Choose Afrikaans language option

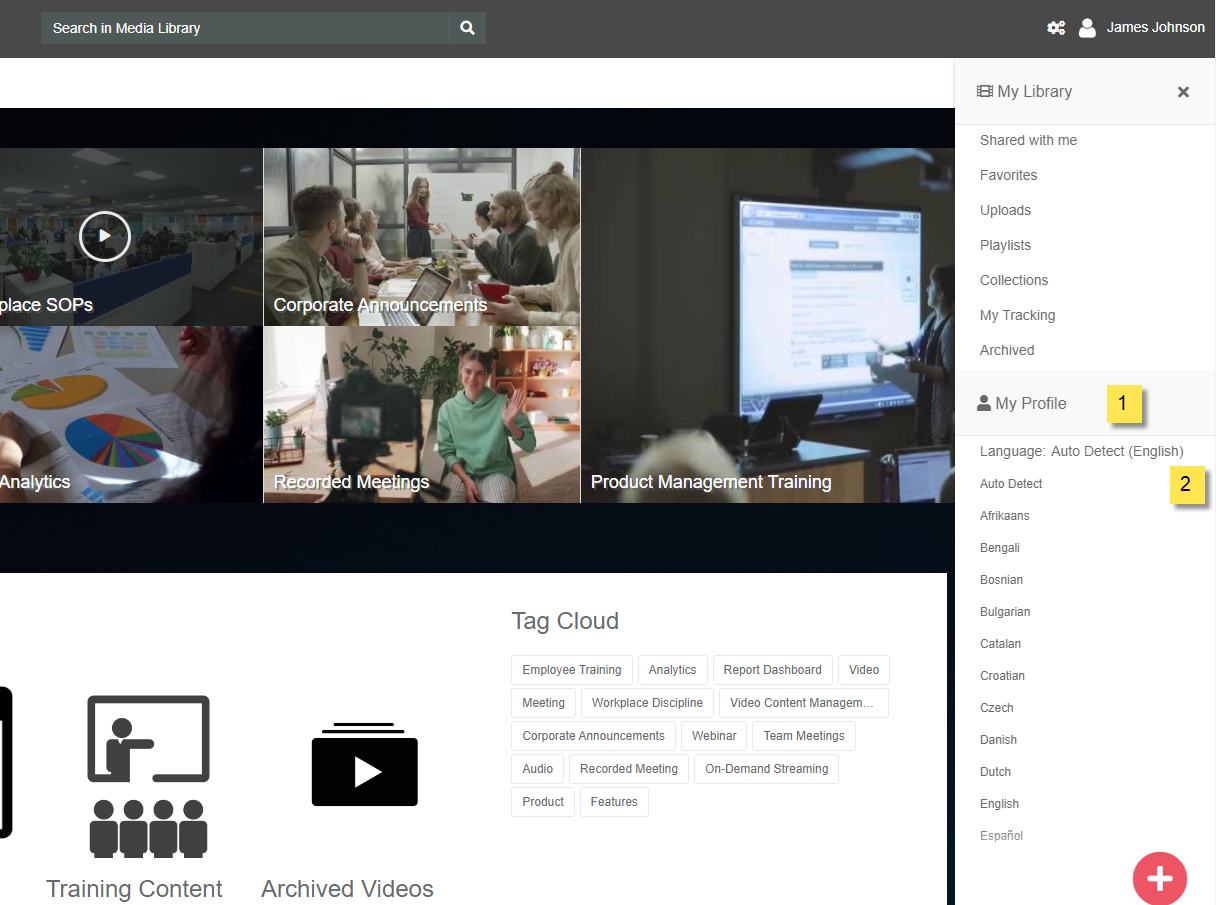click(1004, 516)
